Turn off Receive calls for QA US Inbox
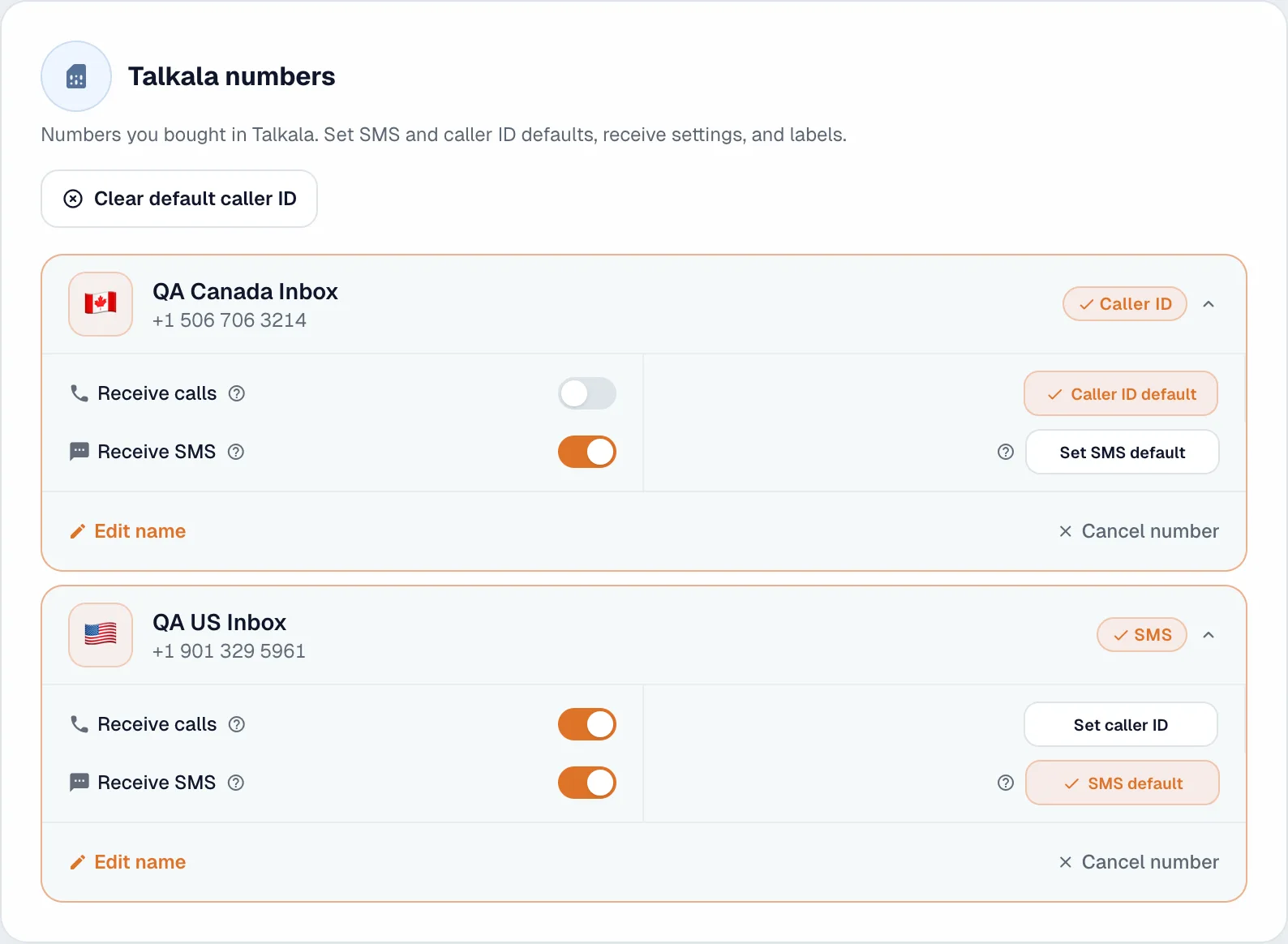The height and width of the screenshot is (944, 1288). (587, 724)
